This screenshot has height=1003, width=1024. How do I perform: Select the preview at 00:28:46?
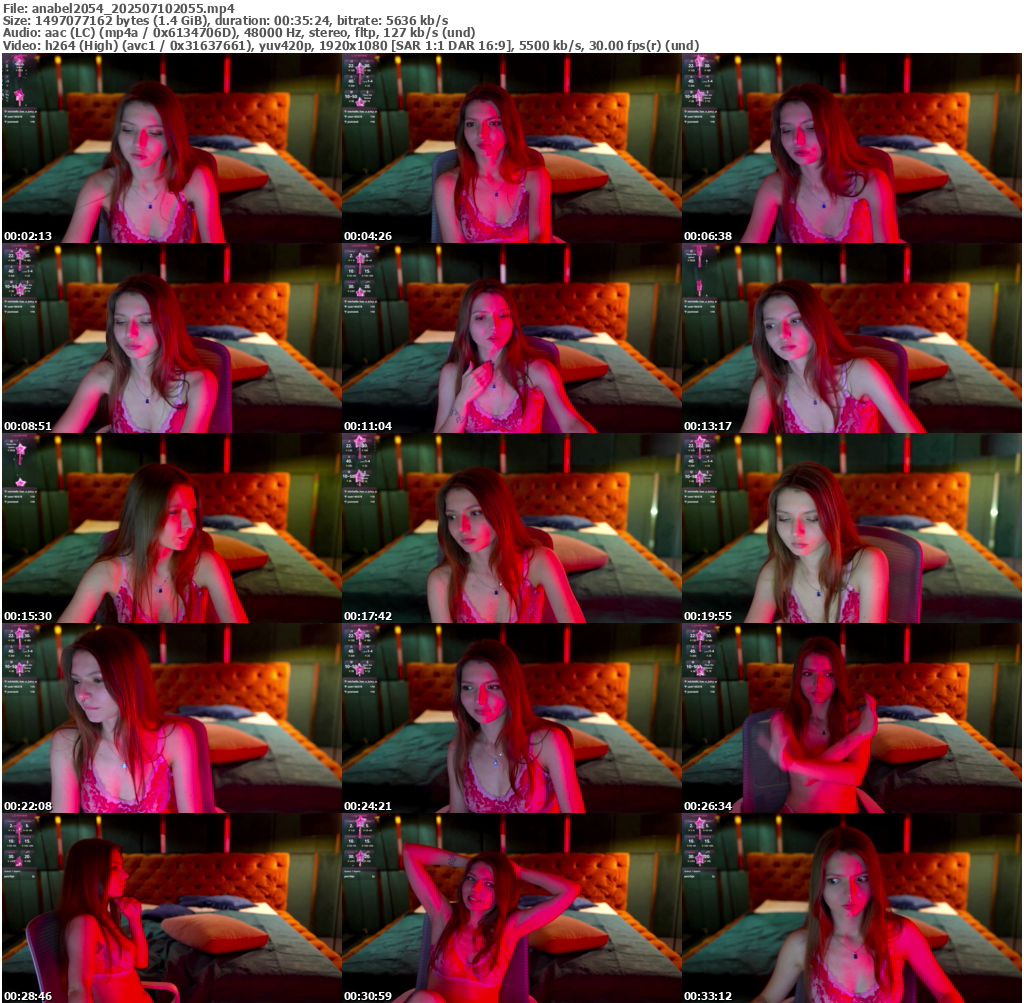171,908
